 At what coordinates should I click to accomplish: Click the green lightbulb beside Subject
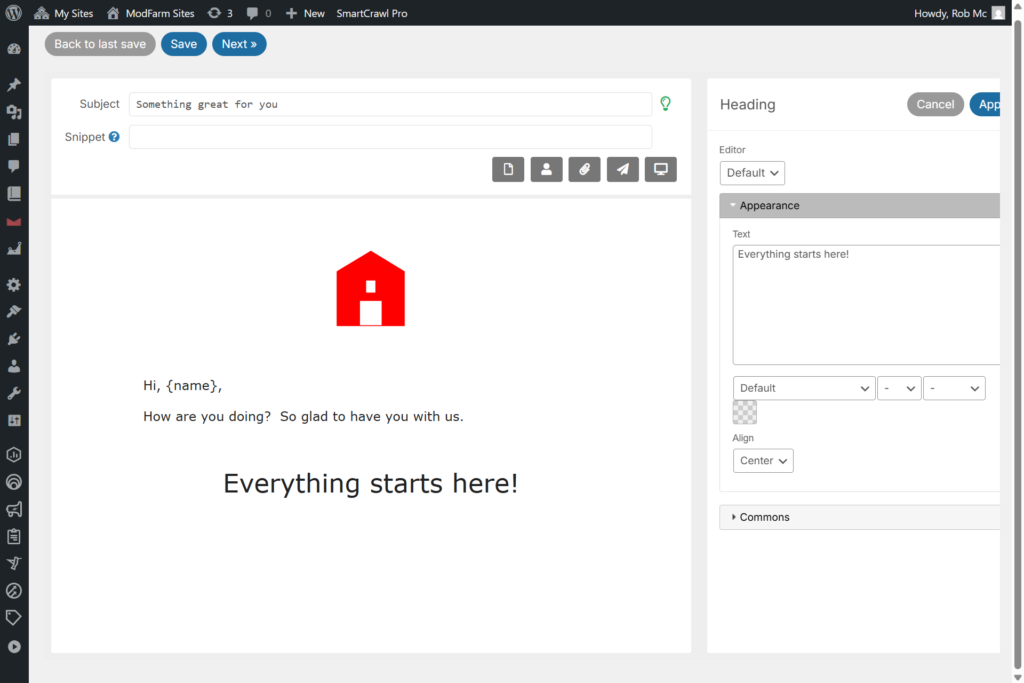pos(665,103)
